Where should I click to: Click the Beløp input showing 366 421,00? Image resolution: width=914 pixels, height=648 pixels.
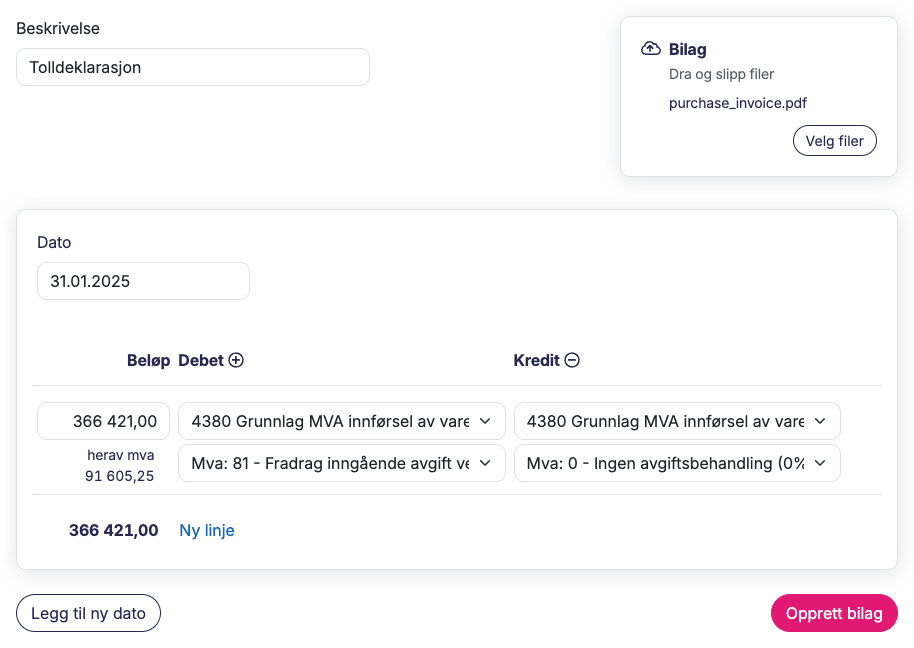(103, 421)
